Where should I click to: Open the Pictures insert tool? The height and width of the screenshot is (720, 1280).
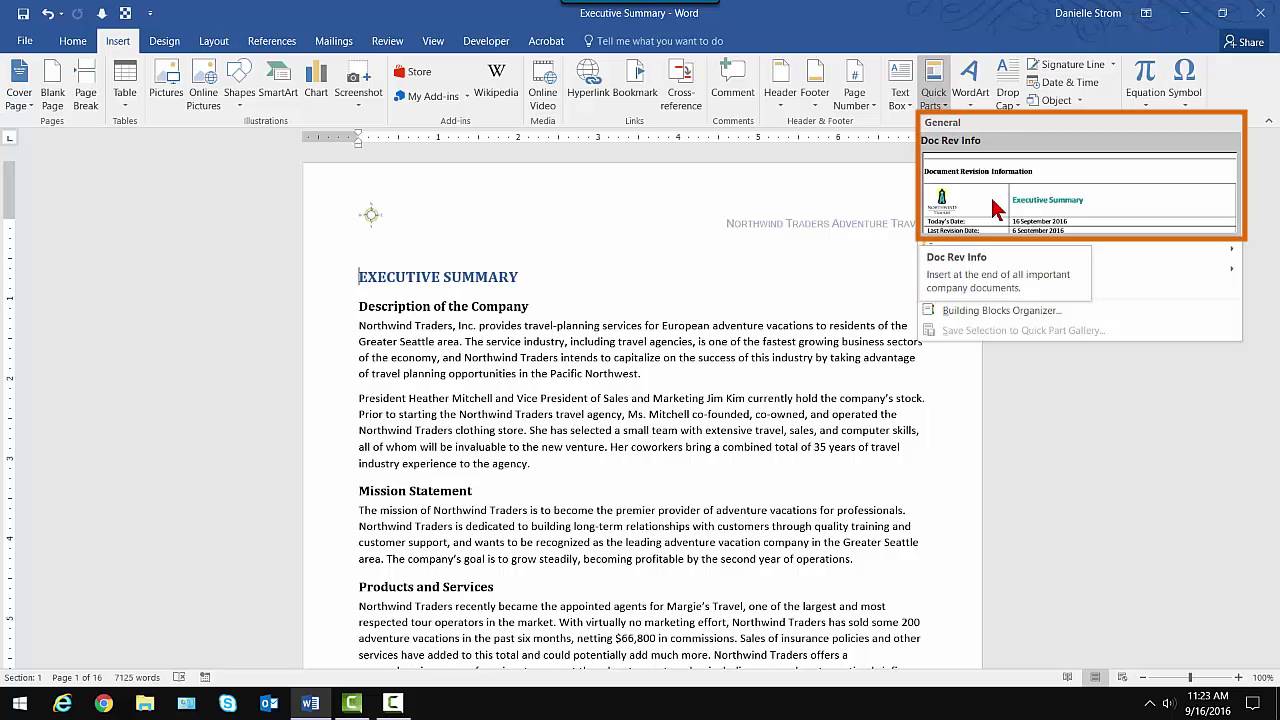click(166, 80)
